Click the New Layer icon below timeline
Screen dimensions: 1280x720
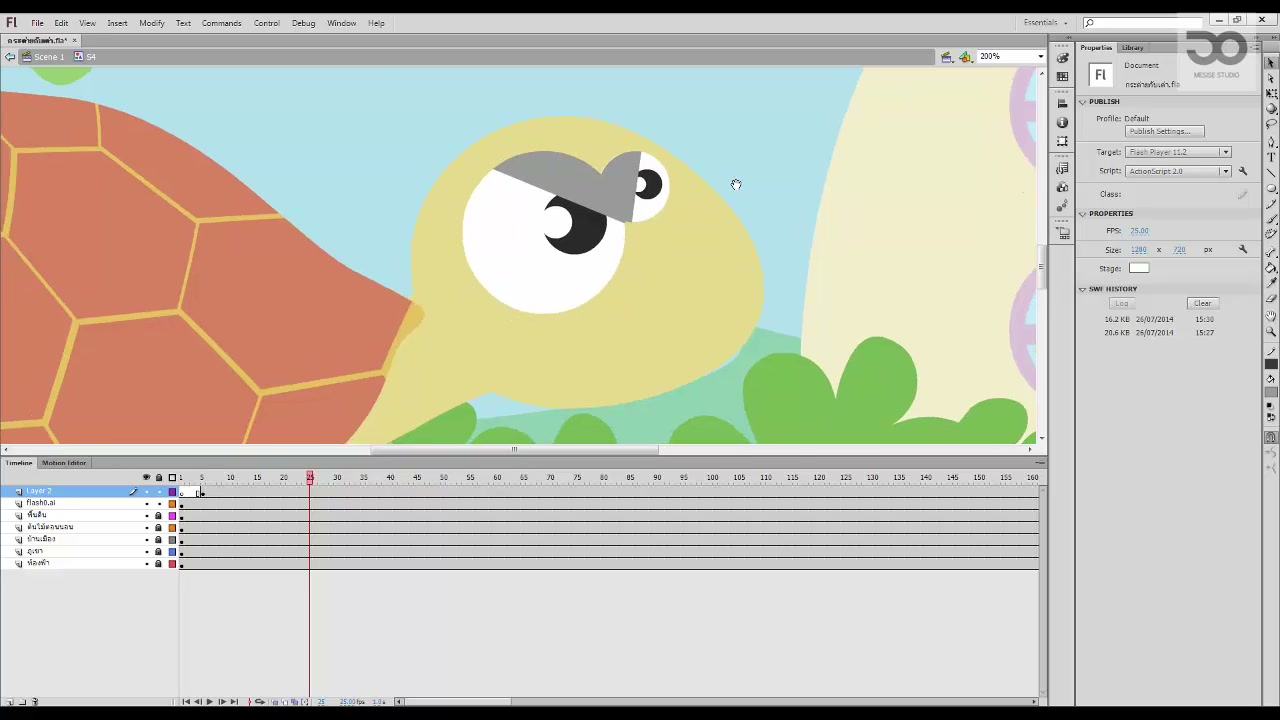pos(8,702)
